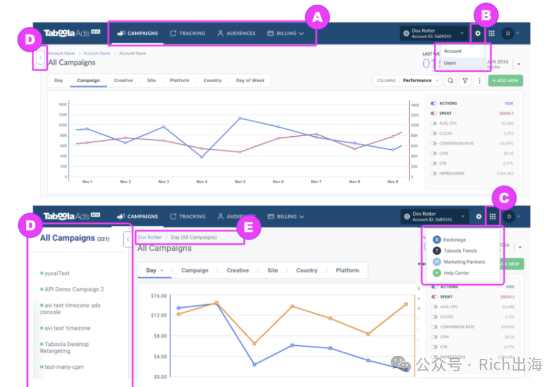Open Help Center from the apps menu
Screen dimensions: 560x387
[x=451, y=273]
